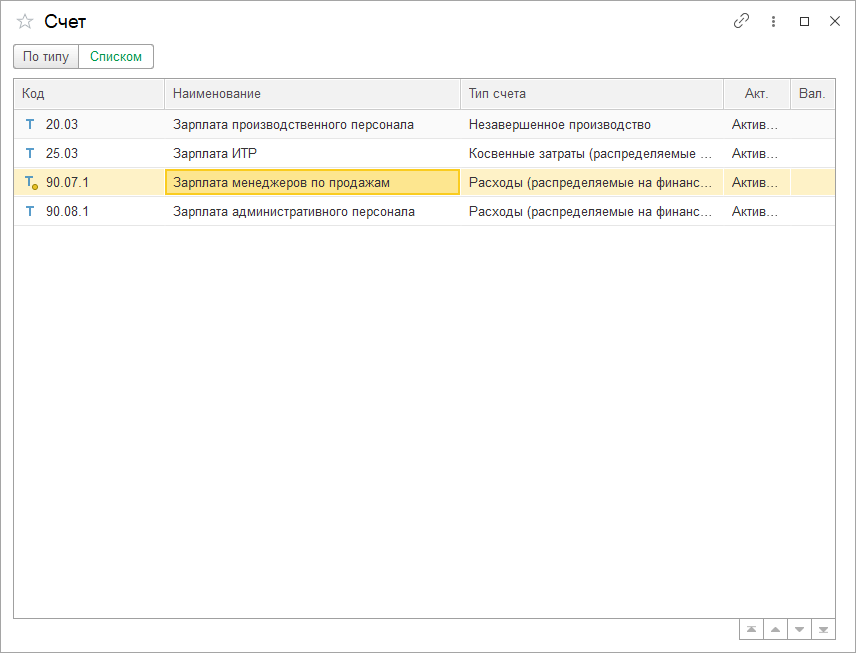Add the Счет form to favorites star
This screenshot has height=653, width=856.
click(25, 21)
